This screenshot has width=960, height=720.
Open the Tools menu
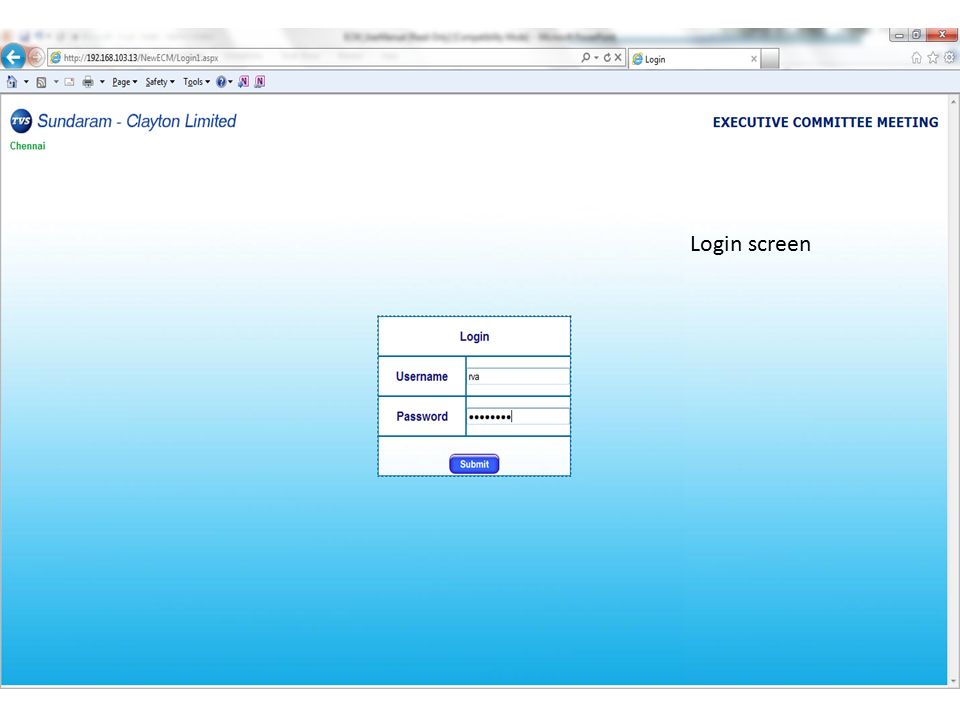point(196,82)
